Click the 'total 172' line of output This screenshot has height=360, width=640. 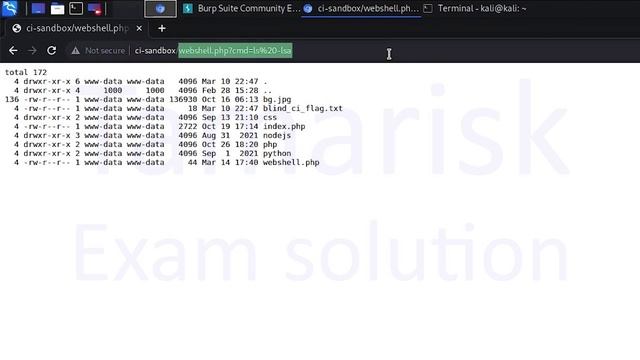[x=26, y=72]
